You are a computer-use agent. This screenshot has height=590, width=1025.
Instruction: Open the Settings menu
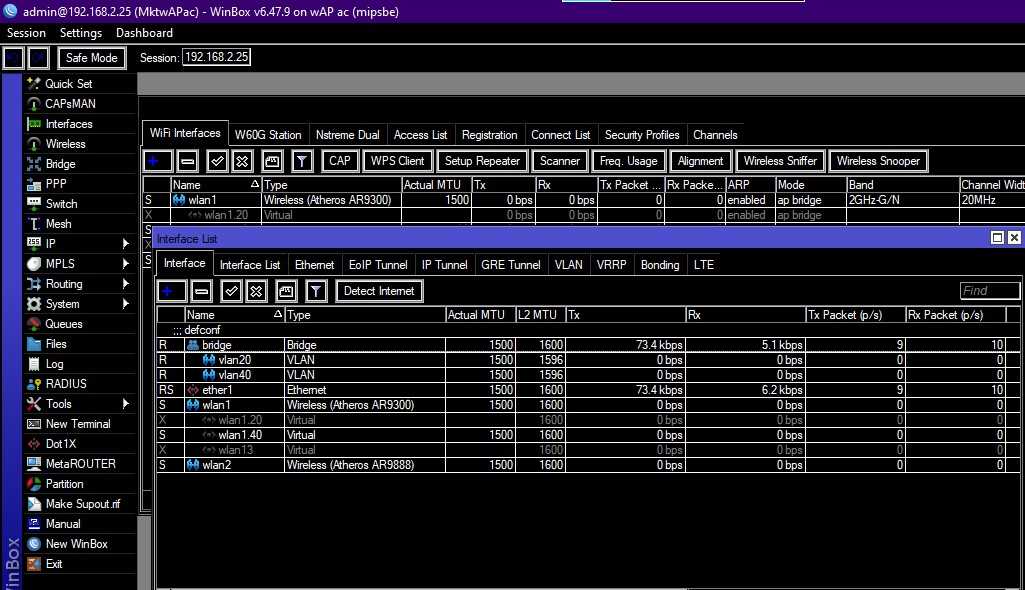81,33
